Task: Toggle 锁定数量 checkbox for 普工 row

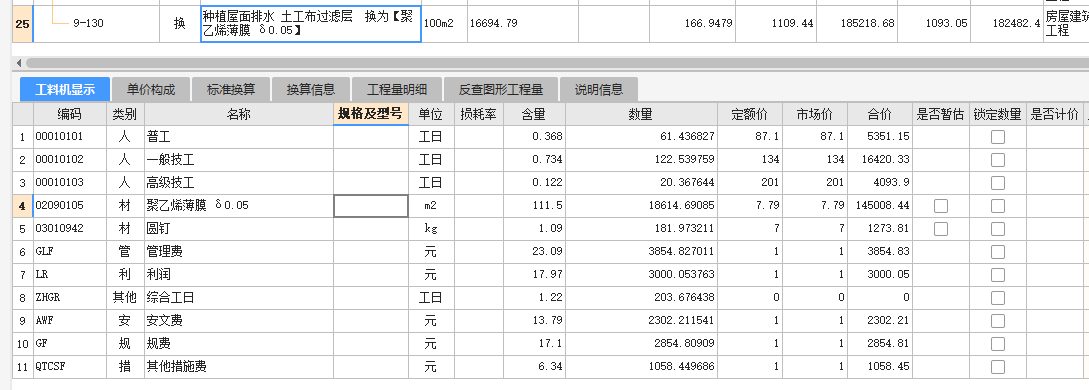Action: point(997,137)
